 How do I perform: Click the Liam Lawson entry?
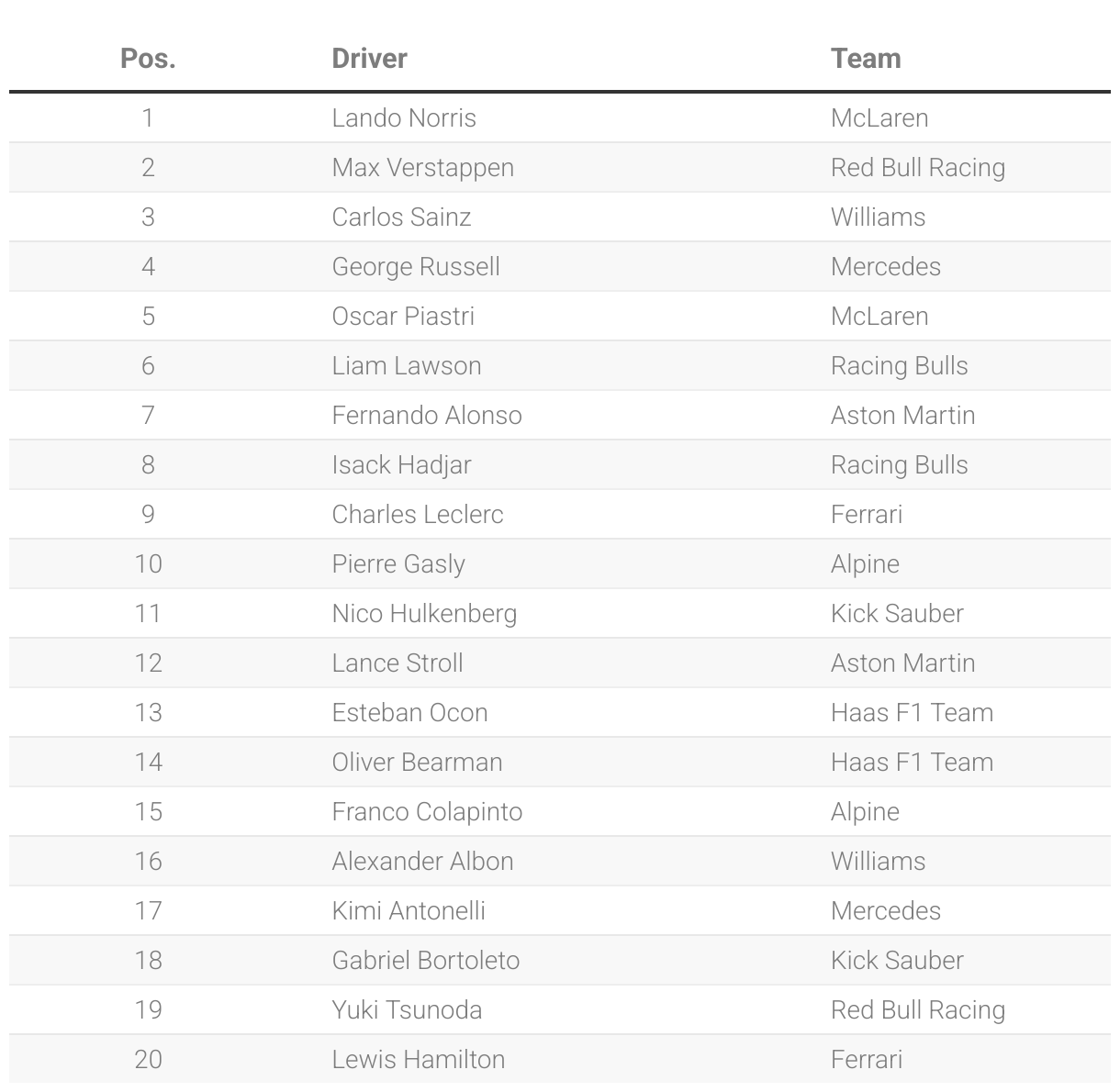(x=407, y=366)
